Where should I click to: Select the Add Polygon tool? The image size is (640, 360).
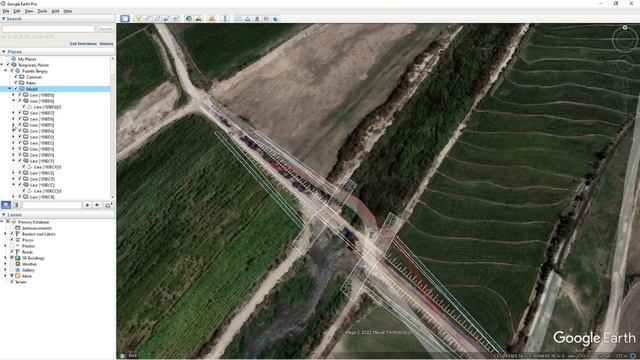pyautogui.click(x=147, y=19)
